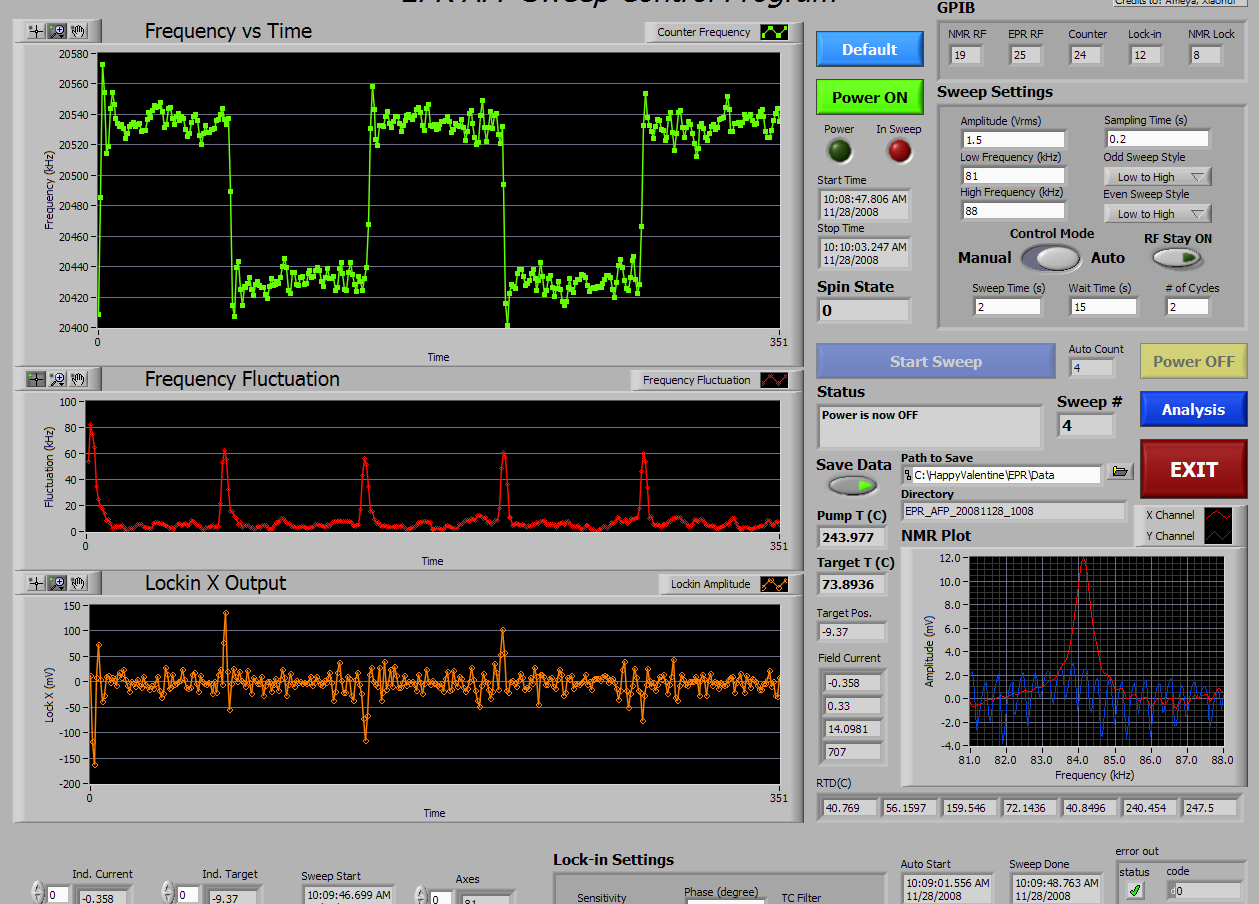Click the error out status checkmark

point(1135,891)
